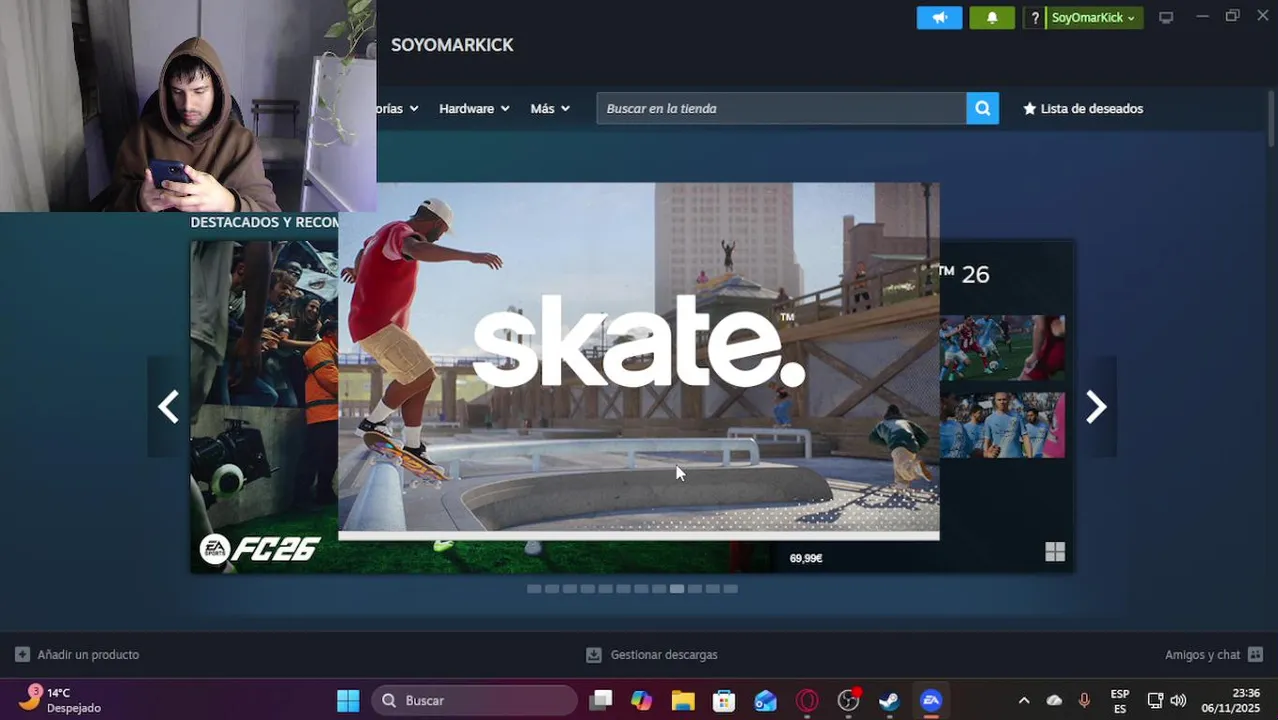Open Microsoft Store from the taskbar

(724, 701)
